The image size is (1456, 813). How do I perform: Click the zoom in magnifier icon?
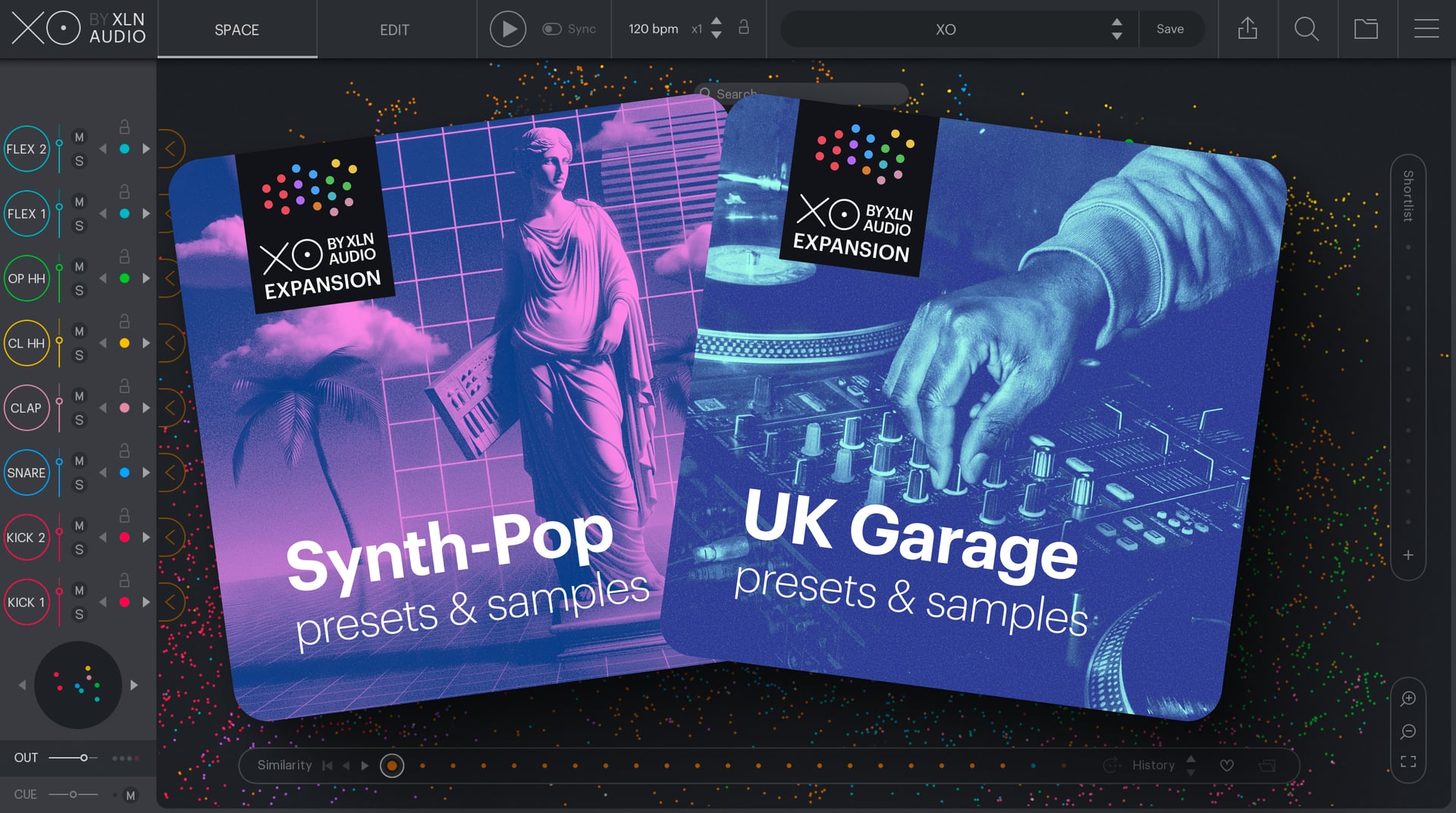1408,698
